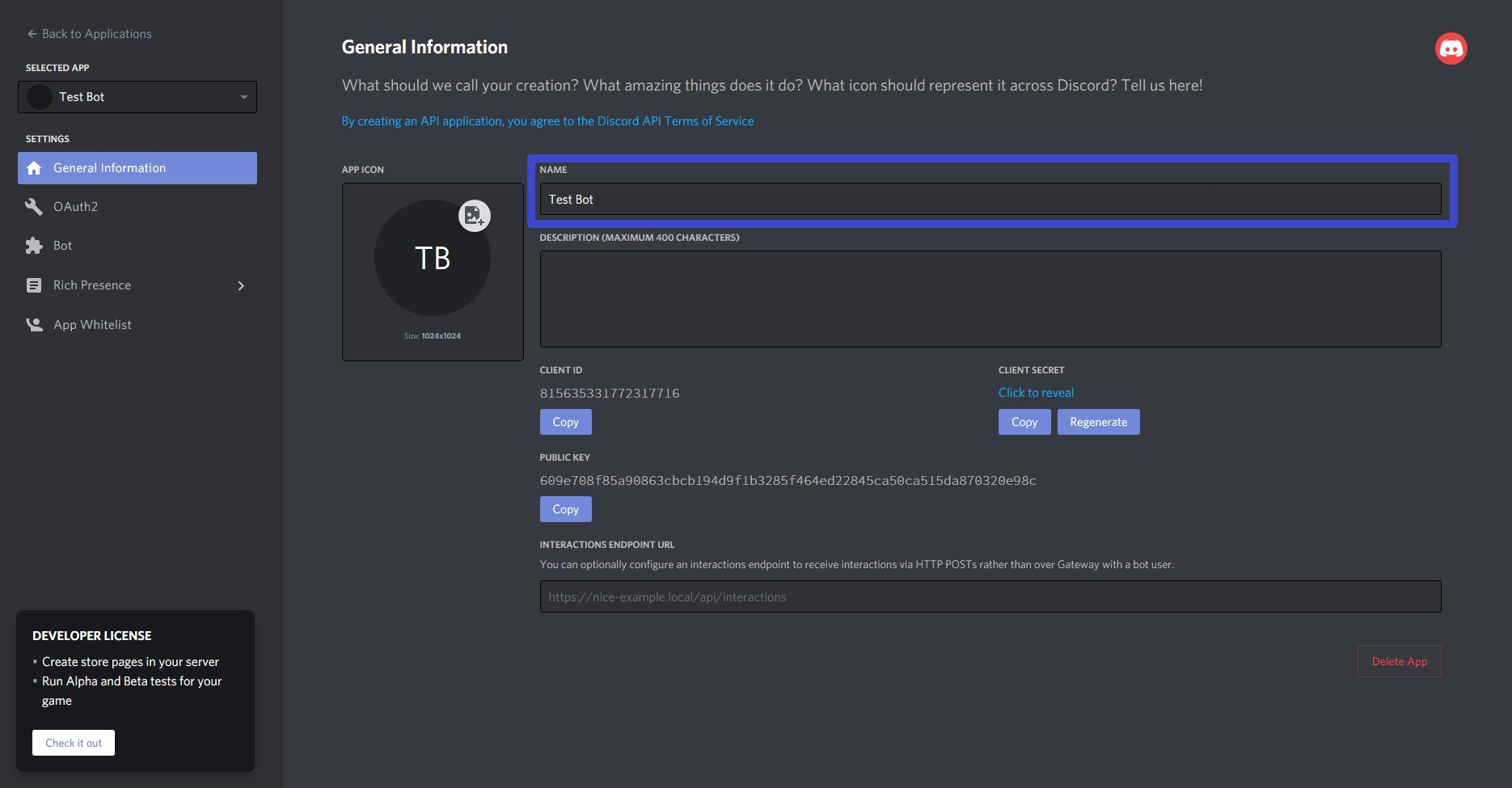The image size is (1512, 788).
Task: Regenerate the client secret
Action: tap(1098, 422)
